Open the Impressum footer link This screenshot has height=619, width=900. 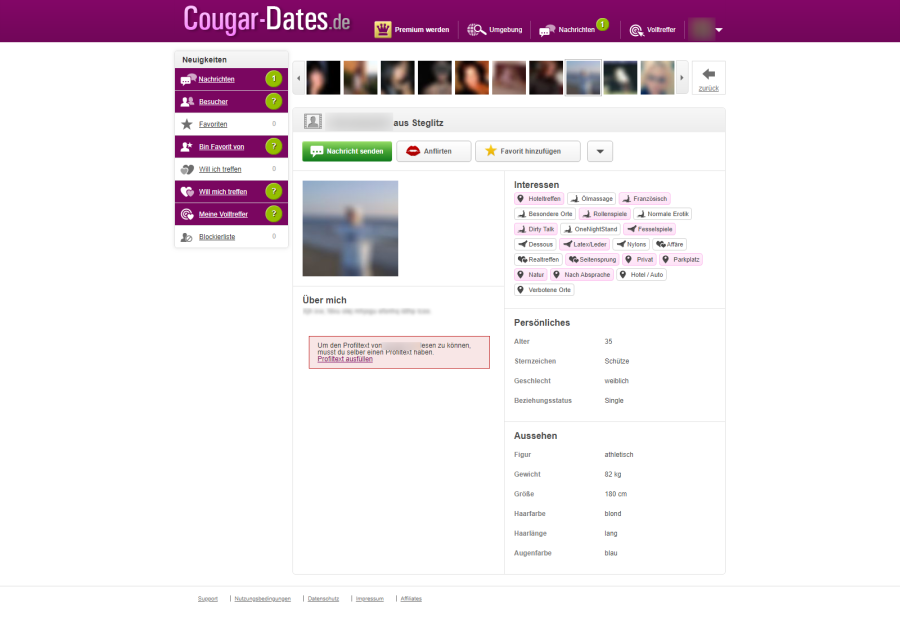click(x=370, y=599)
